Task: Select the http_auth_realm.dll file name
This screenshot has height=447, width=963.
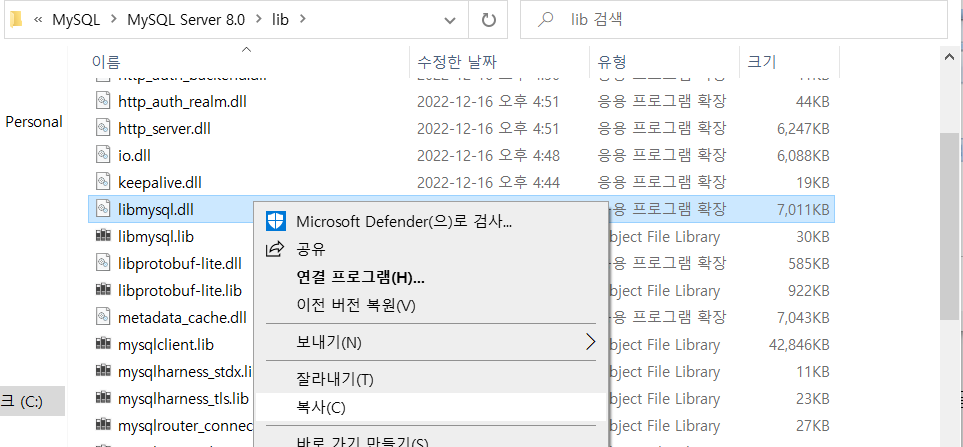Action: click(182, 101)
